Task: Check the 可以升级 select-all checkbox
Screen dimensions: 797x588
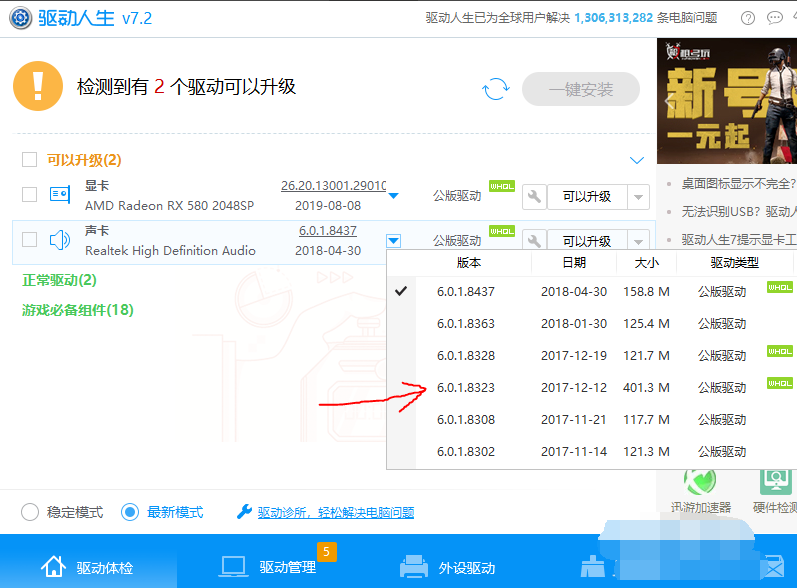Action: point(29,160)
